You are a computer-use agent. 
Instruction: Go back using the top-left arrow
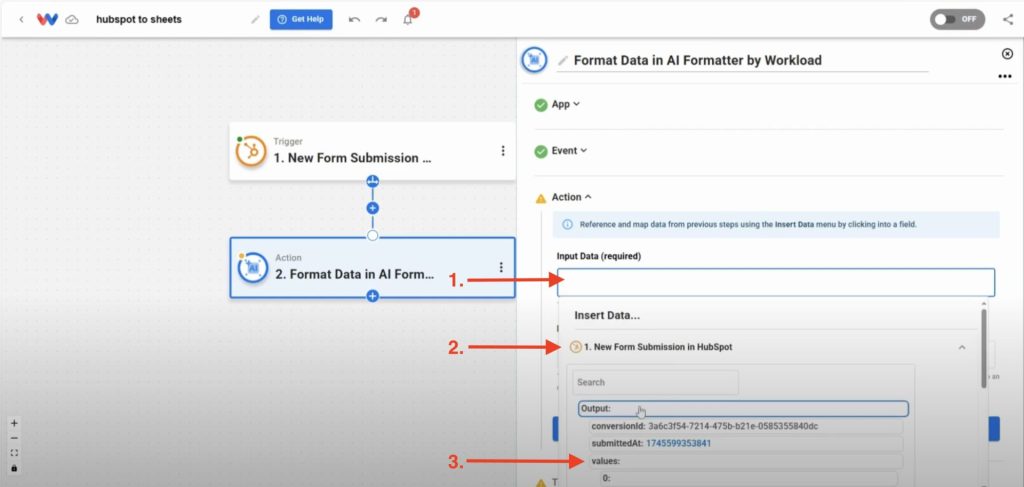pyautogui.click(x=22, y=20)
